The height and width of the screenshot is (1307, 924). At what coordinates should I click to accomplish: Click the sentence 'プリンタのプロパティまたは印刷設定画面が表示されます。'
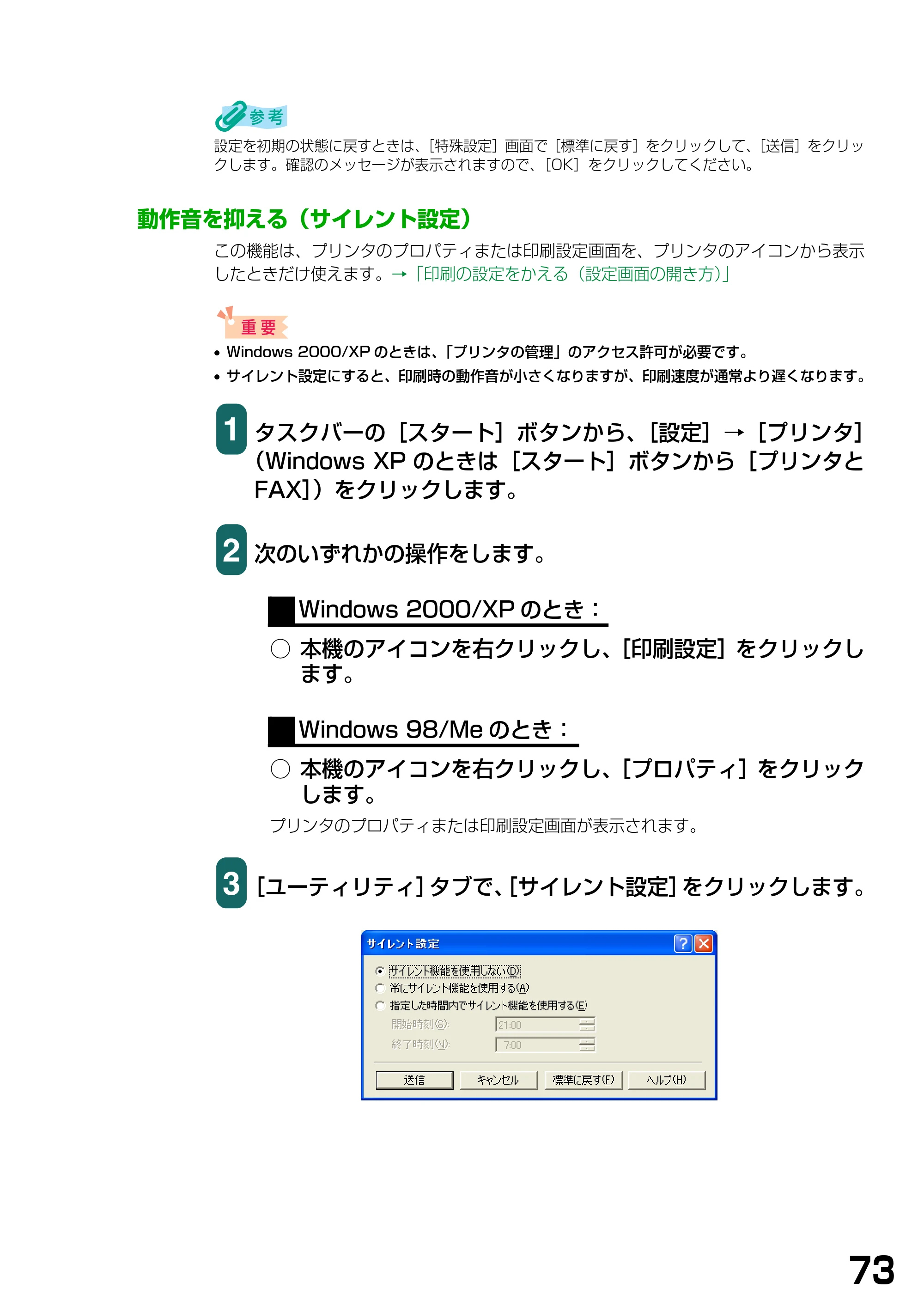485,825
